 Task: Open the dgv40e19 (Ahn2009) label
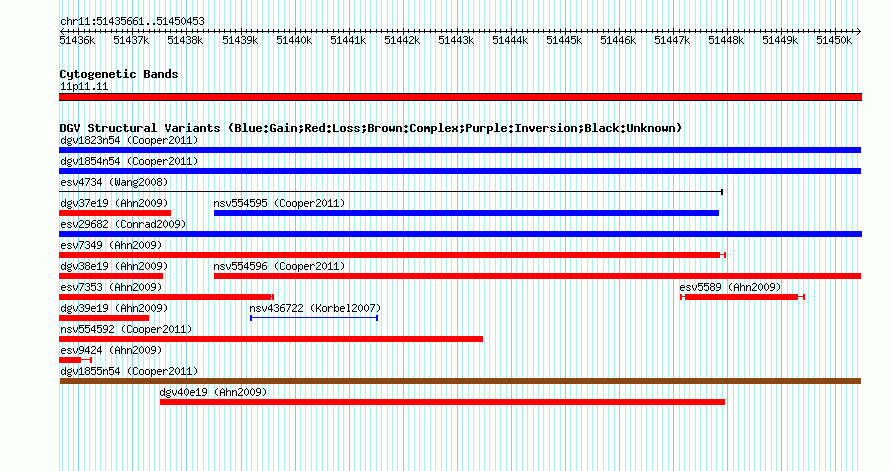[213, 392]
